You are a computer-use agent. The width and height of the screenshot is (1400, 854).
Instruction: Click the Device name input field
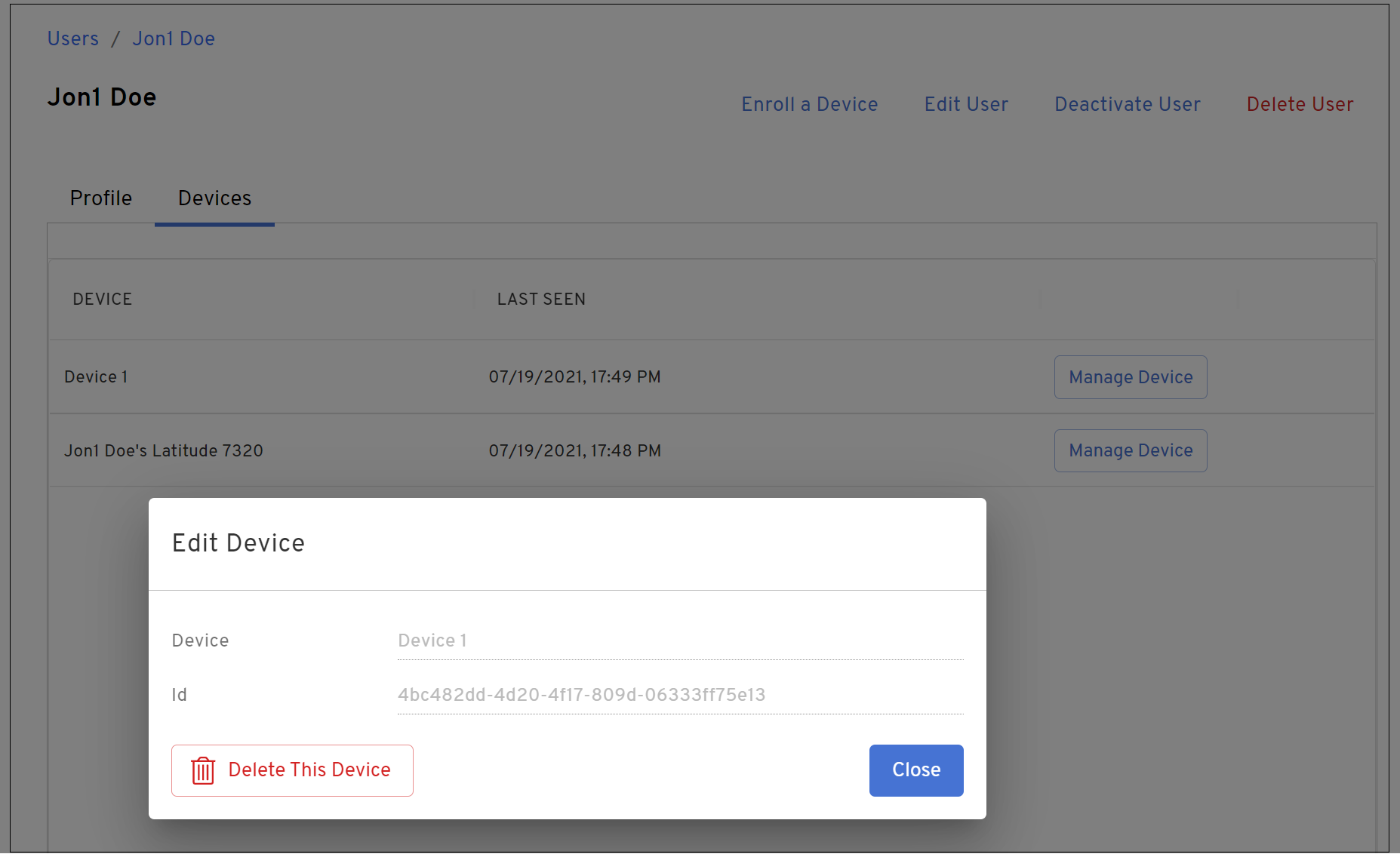(679, 640)
